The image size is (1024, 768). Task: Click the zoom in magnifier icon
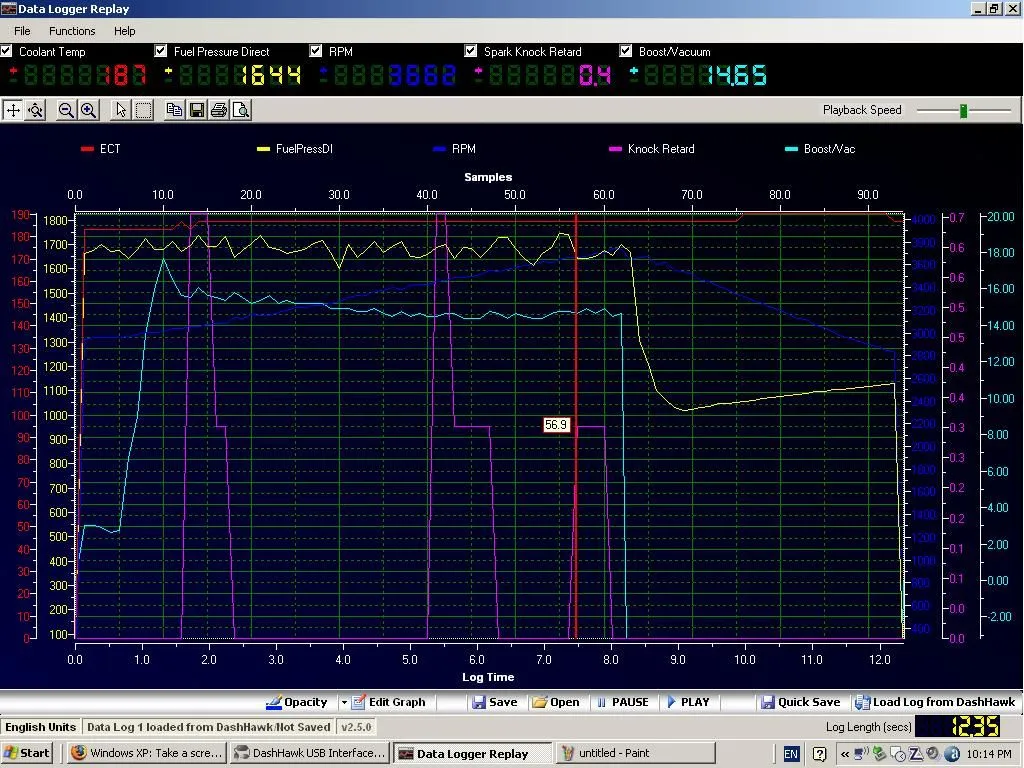88,110
